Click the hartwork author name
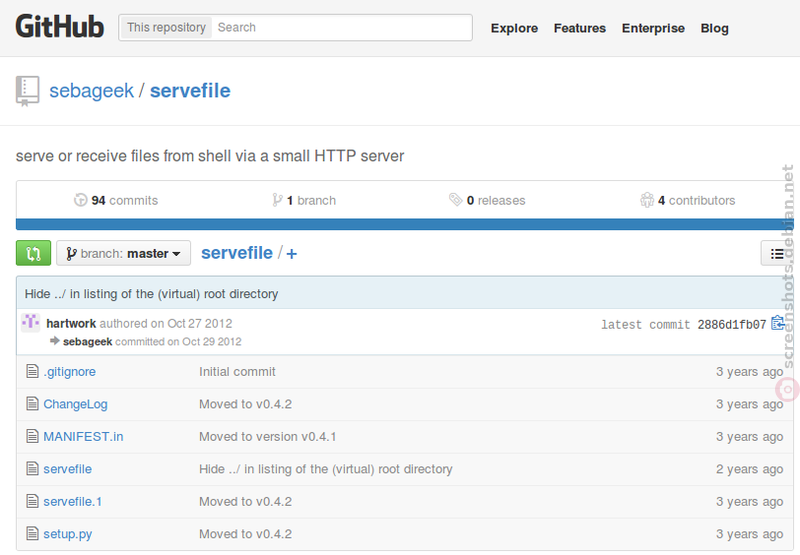The height and width of the screenshot is (555, 800). (x=71, y=323)
